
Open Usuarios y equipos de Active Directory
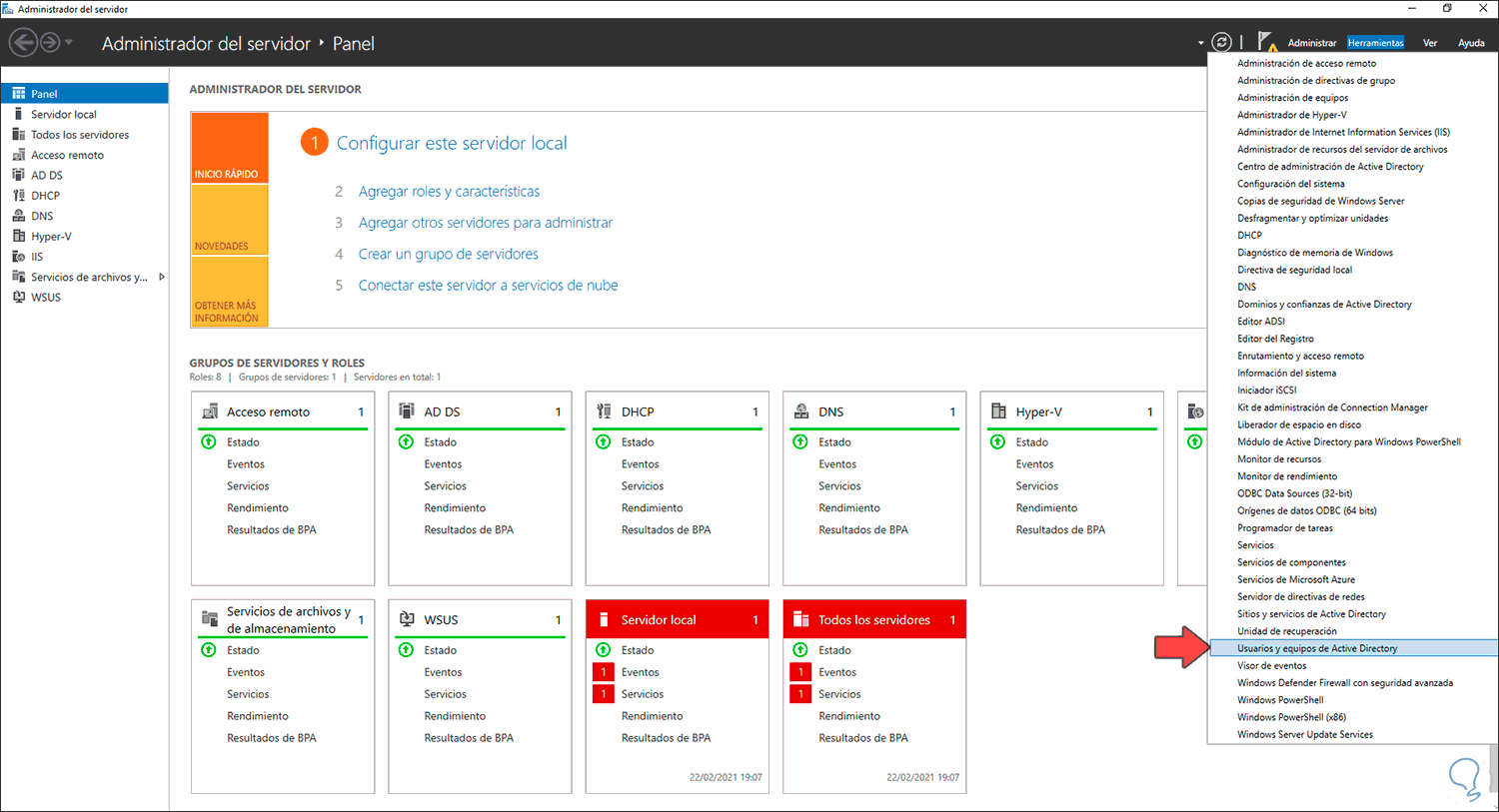(1317, 648)
